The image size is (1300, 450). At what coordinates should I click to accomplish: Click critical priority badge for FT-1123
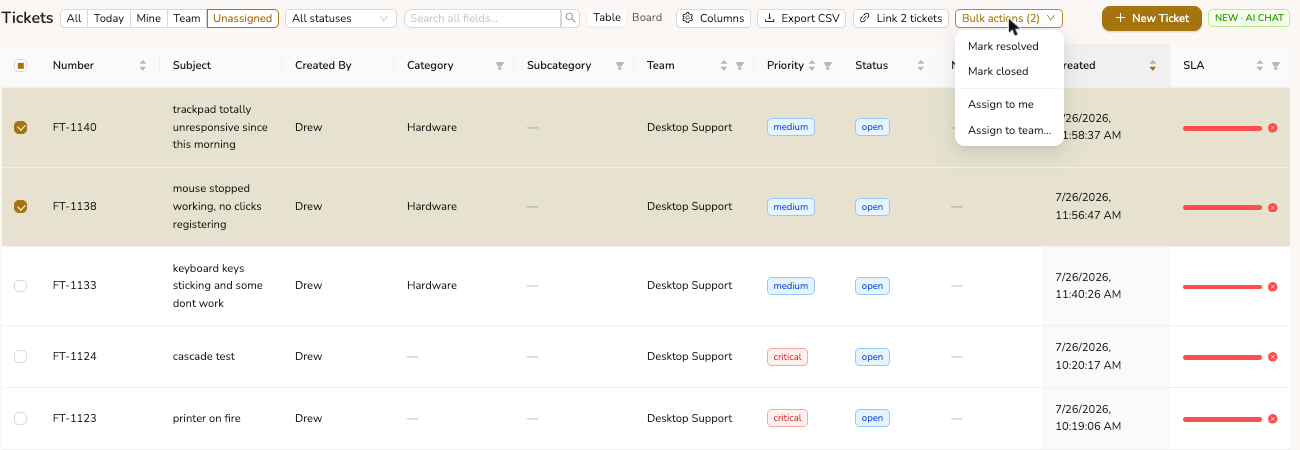click(787, 419)
